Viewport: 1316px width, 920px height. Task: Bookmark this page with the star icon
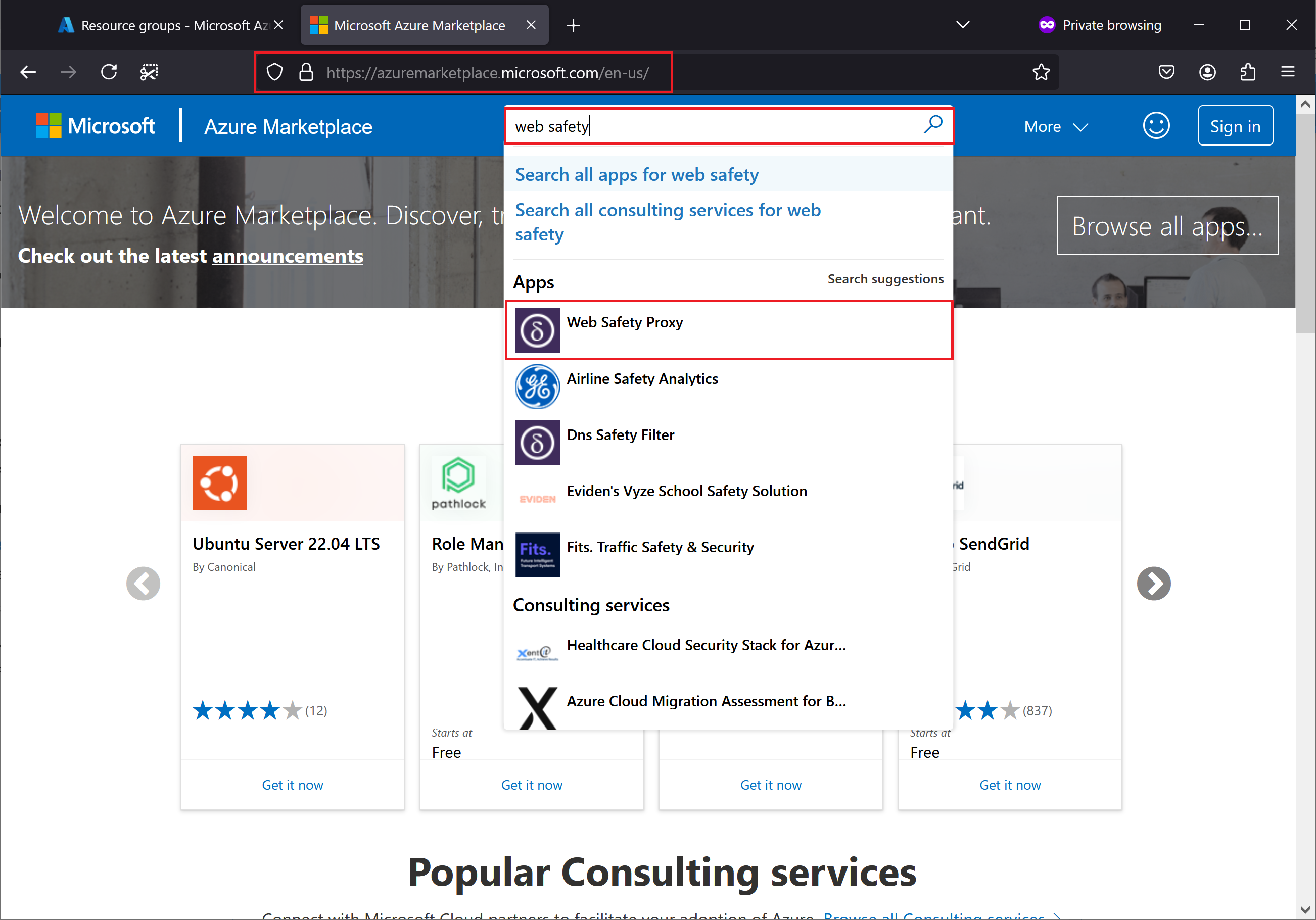point(1041,72)
